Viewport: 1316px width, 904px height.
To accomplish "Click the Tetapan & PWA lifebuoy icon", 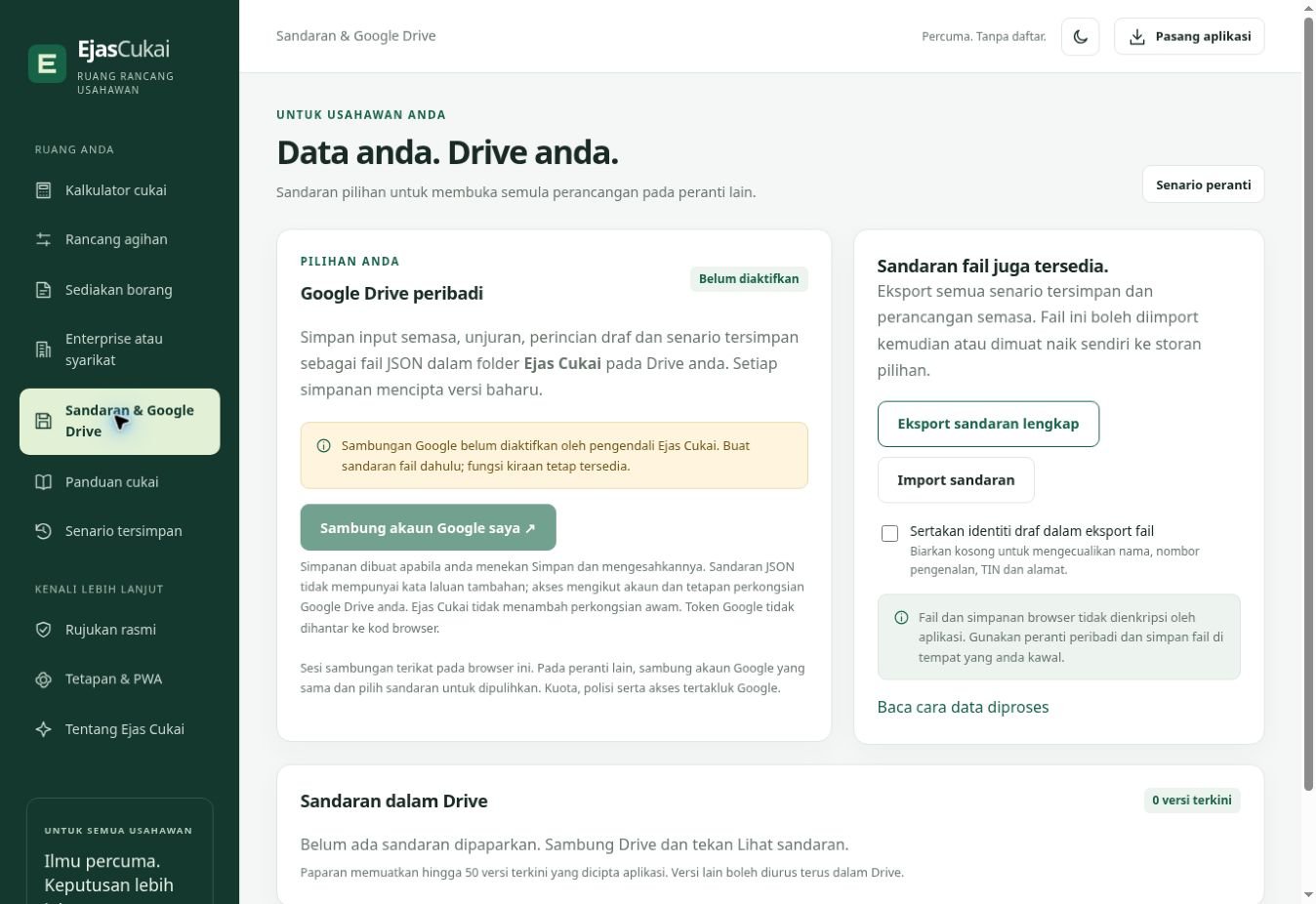I will click(x=43, y=679).
